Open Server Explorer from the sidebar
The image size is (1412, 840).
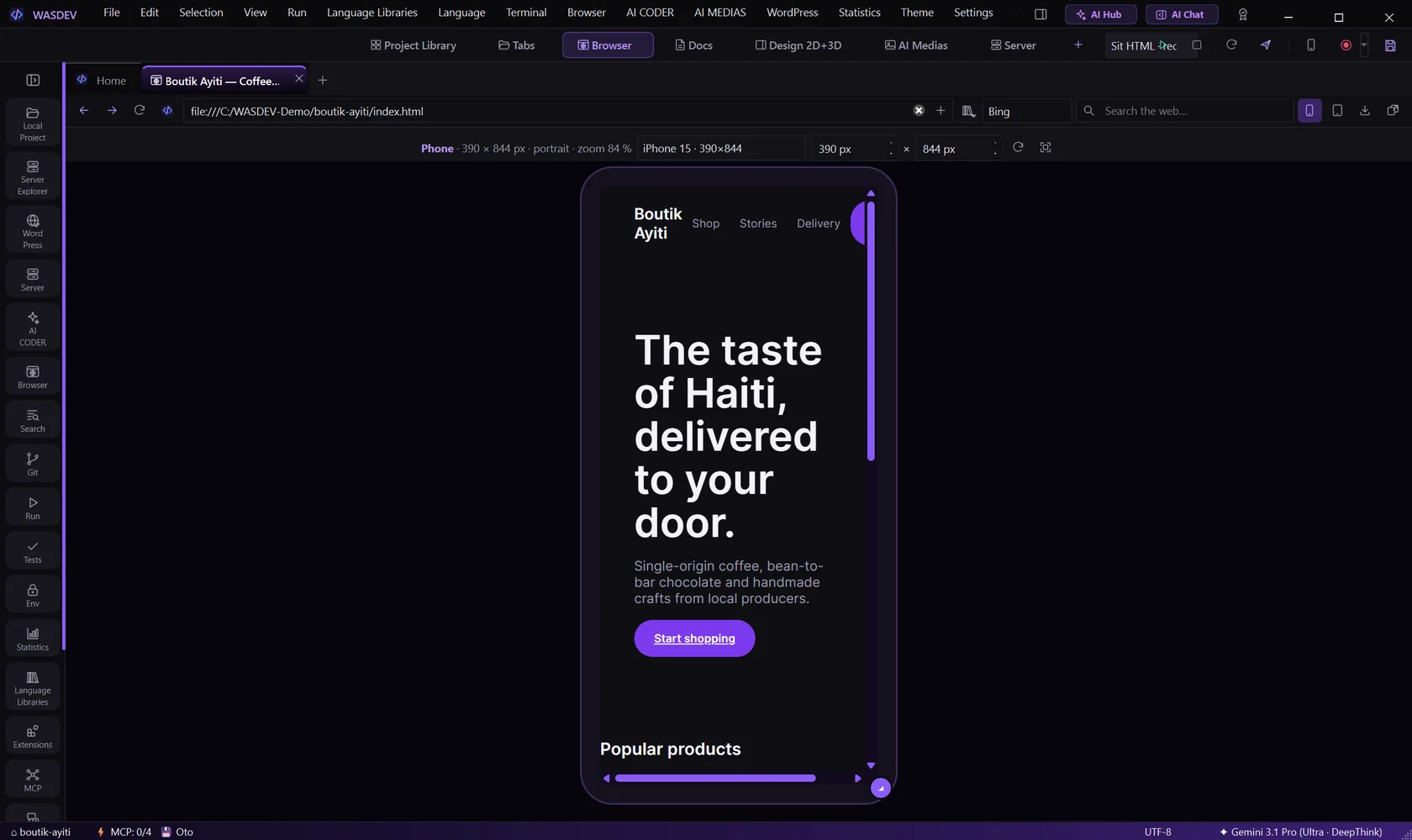click(x=33, y=177)
